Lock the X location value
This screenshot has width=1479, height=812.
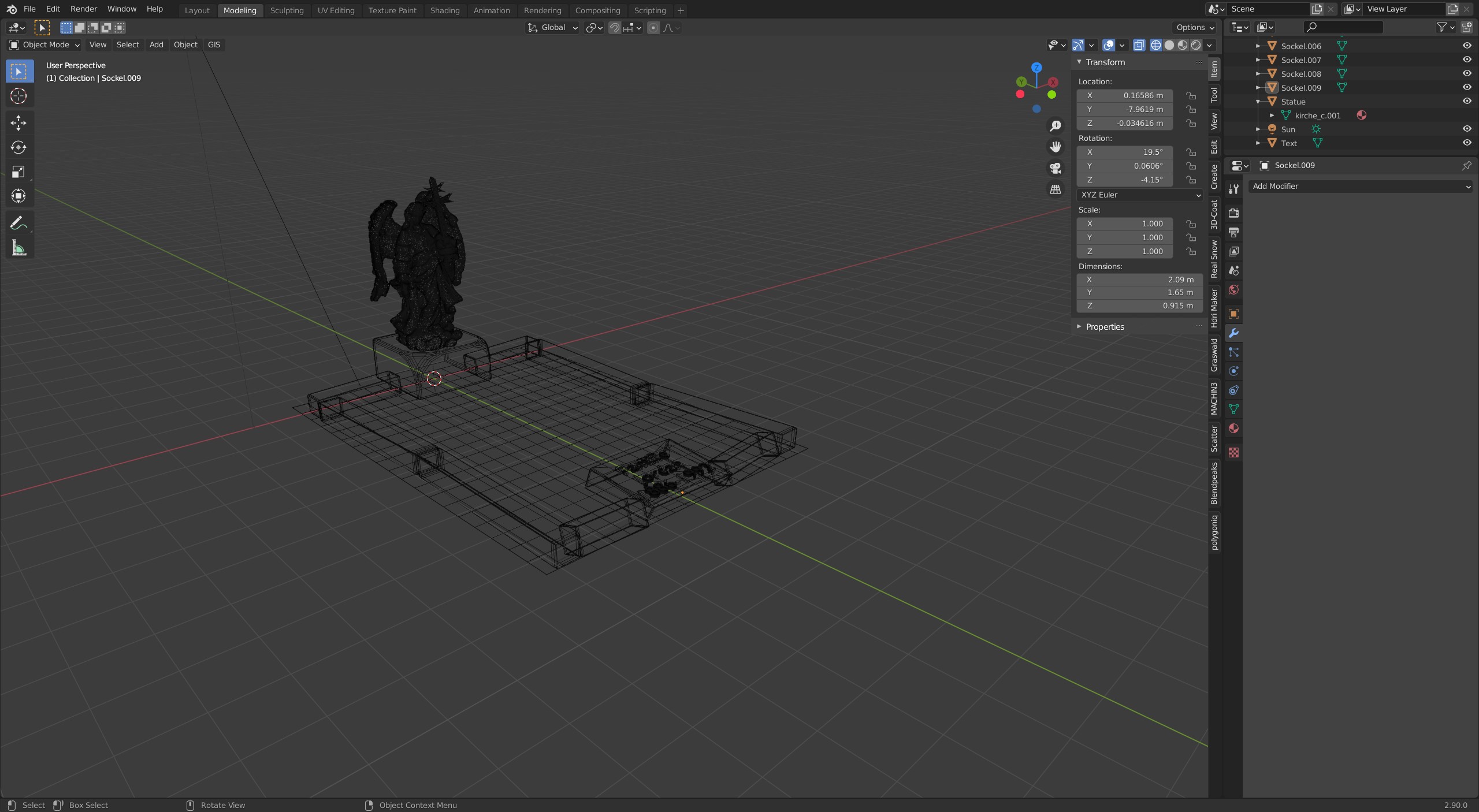(x=1191, y=95)
